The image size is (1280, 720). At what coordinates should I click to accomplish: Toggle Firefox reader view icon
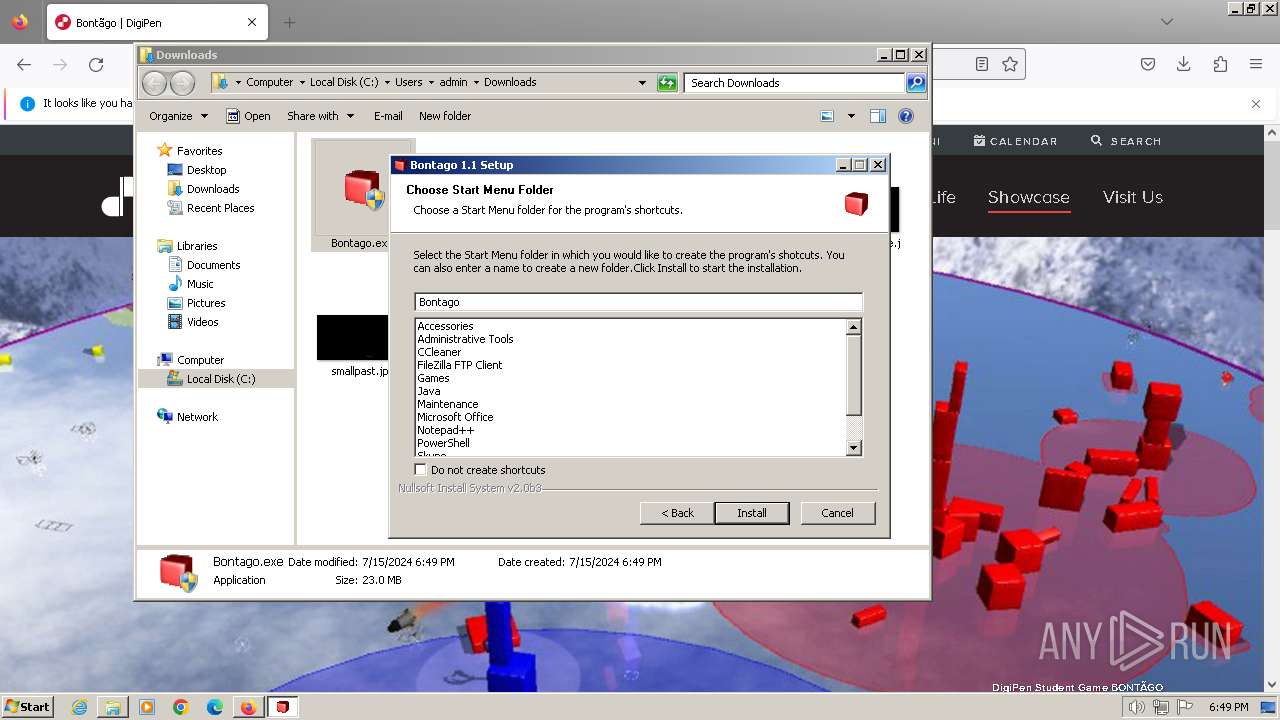(982, 64)
